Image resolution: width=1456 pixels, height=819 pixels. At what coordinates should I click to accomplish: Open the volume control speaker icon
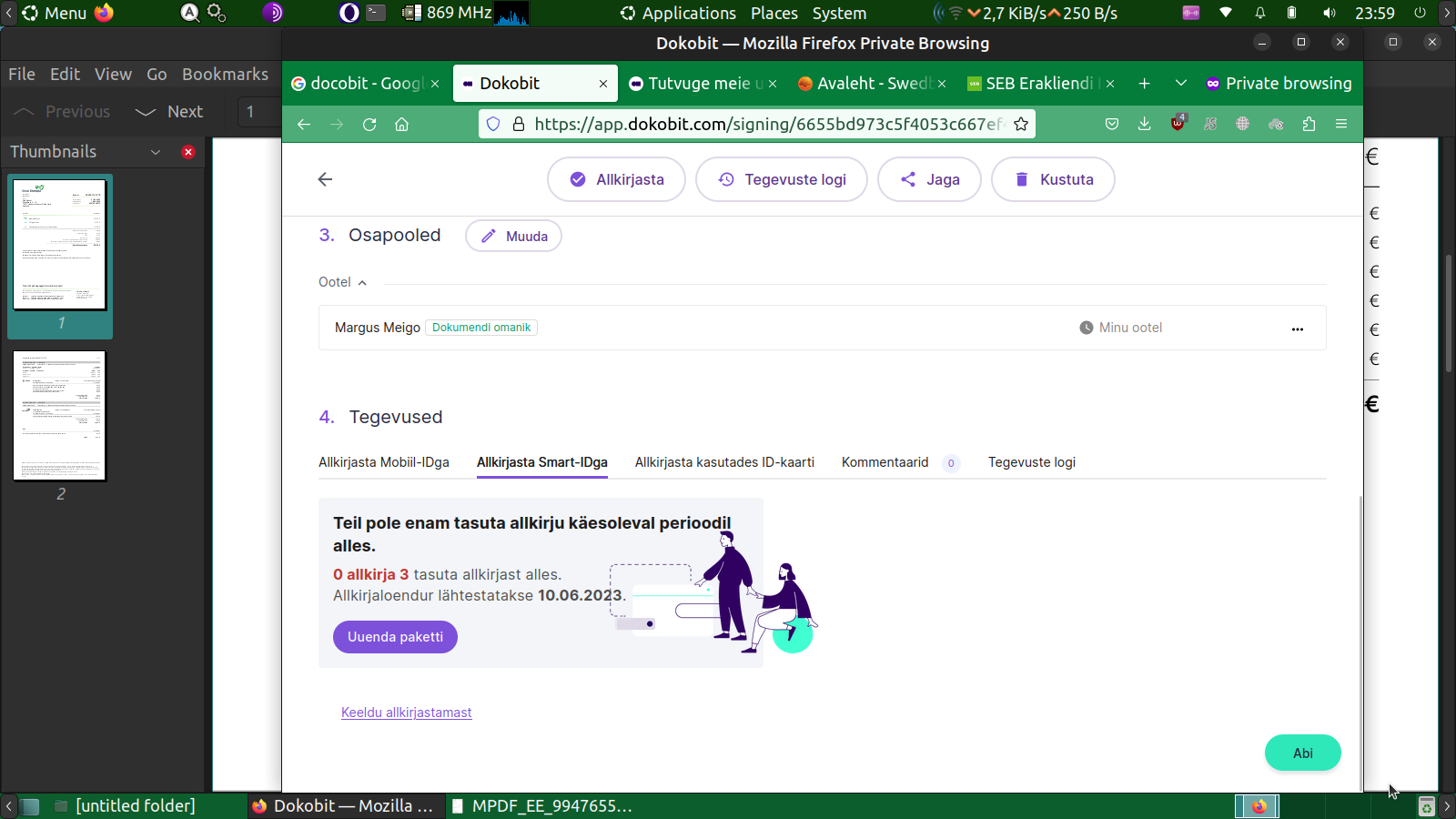coord(1330,13)
